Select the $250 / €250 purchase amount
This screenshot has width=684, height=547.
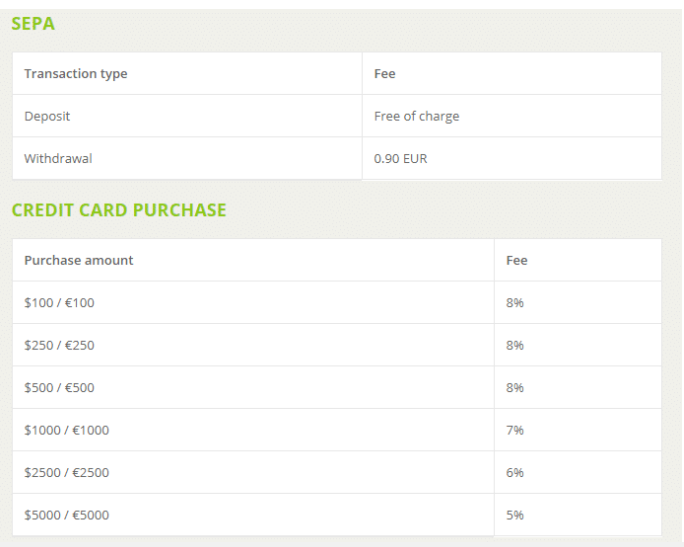coord(59,345)
